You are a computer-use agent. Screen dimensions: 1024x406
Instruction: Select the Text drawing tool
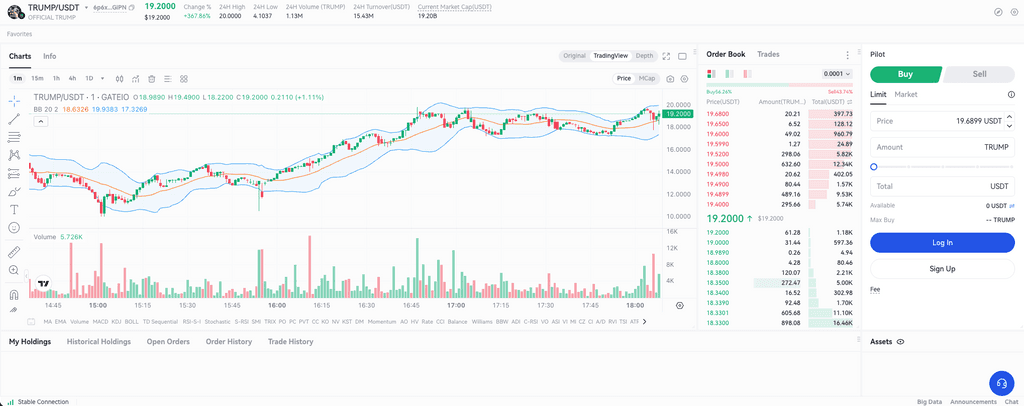(14, 210)
